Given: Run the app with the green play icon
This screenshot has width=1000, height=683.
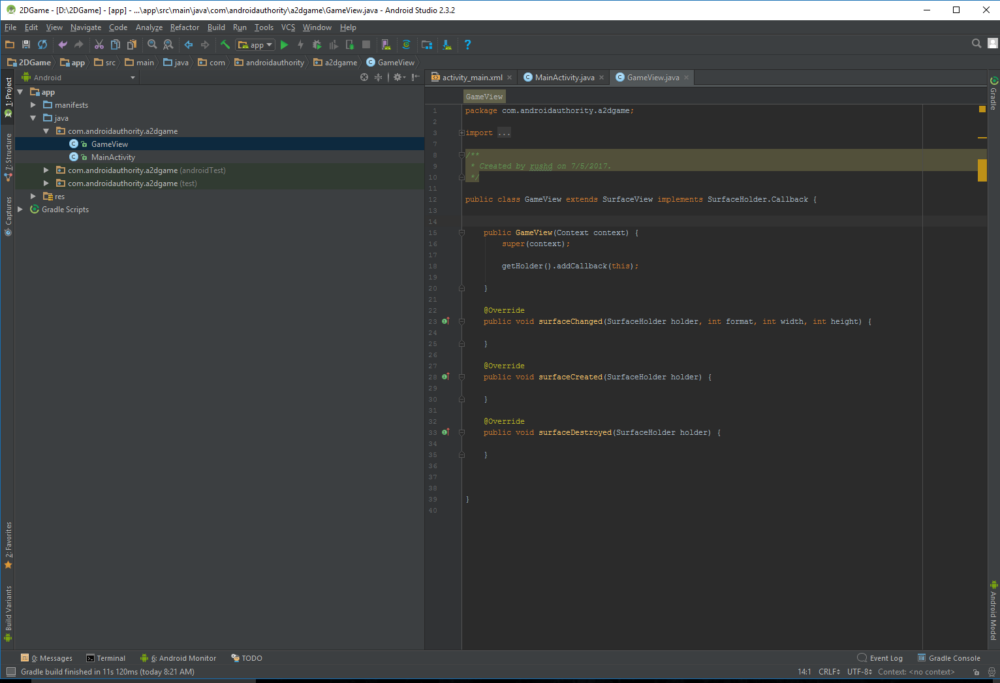Looking at the screenshot, I should 285,44.
